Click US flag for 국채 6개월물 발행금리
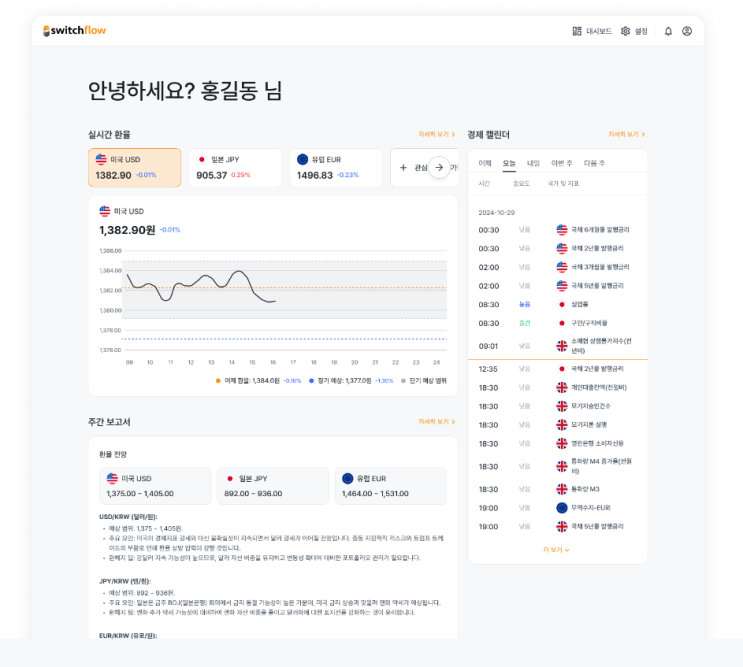This screenshot has width=743, height=667. click(562, 230)
